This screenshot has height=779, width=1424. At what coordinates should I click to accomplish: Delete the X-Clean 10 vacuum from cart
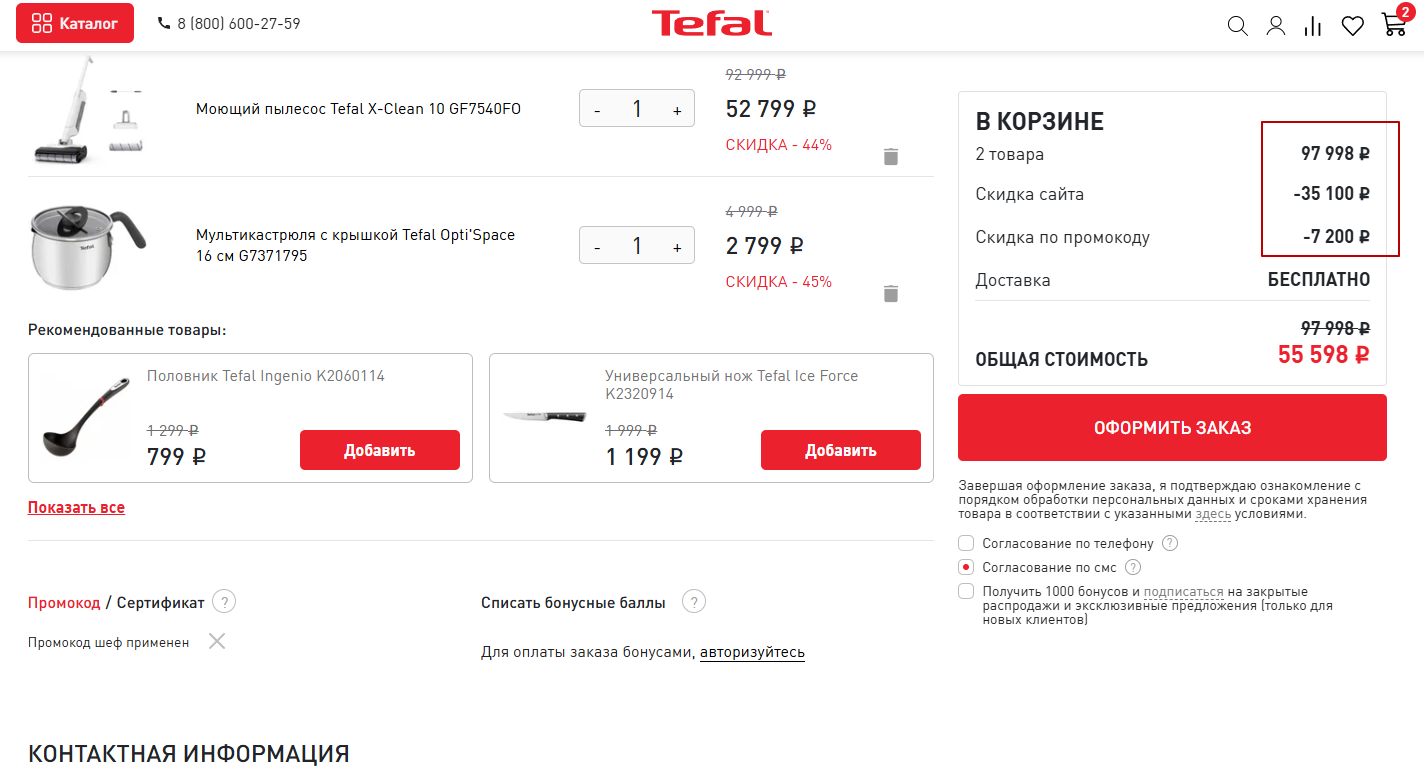click(x=891, y=156)
